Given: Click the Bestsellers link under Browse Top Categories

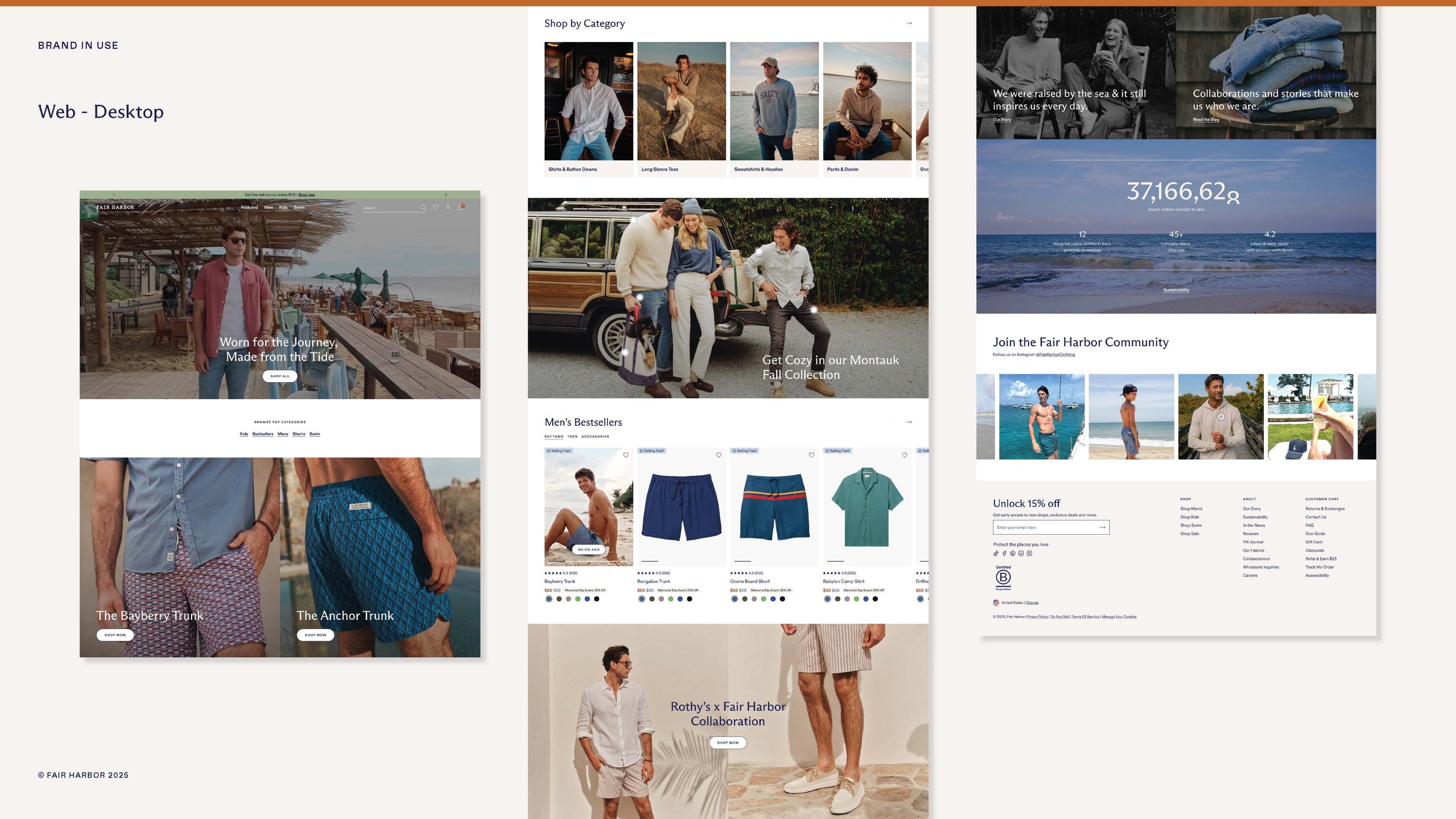Looking at the screenshot, I should 263,434.
